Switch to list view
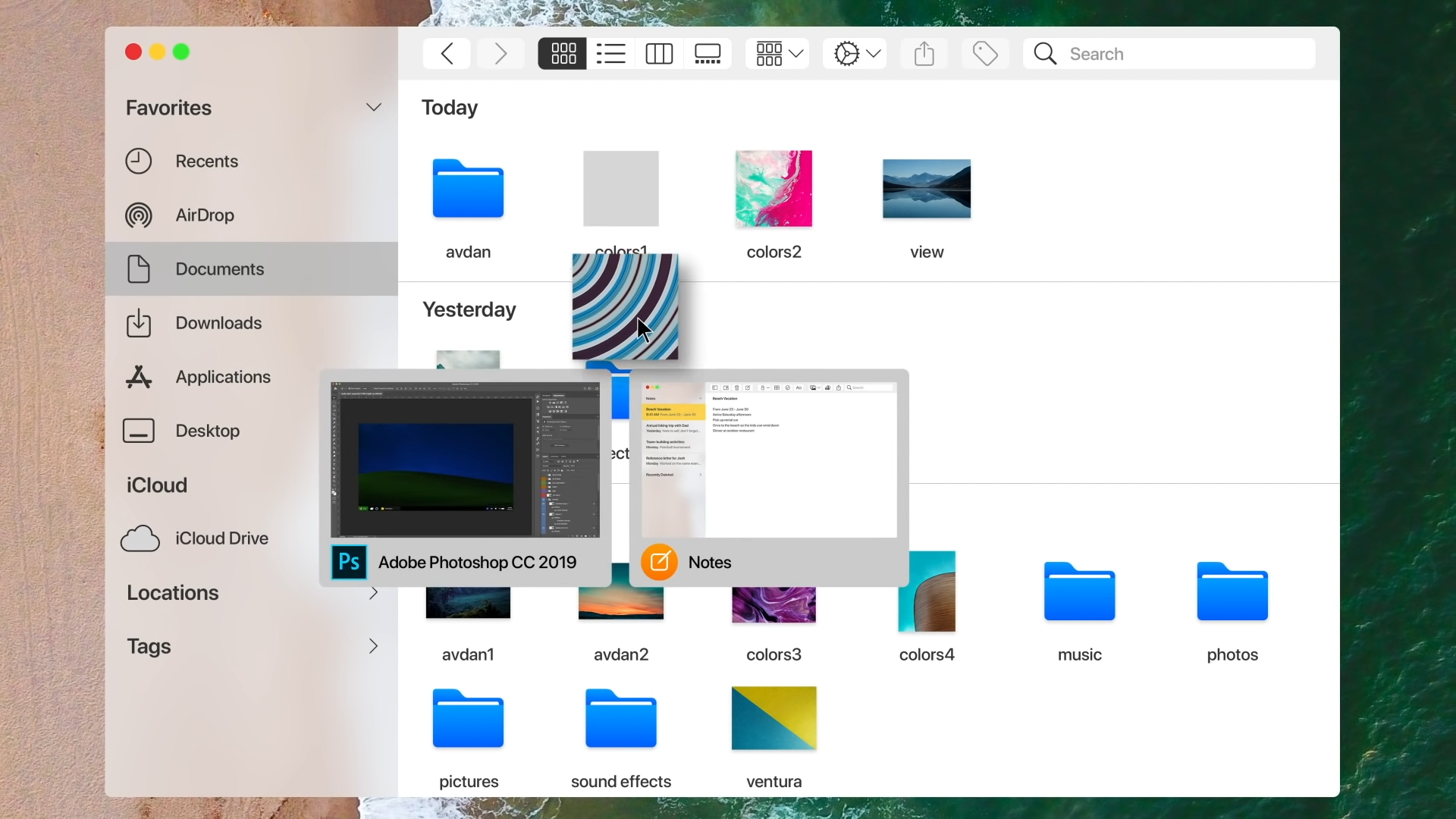The width and height of the screenshot is (1456, 819). click(x=610, y=54)
